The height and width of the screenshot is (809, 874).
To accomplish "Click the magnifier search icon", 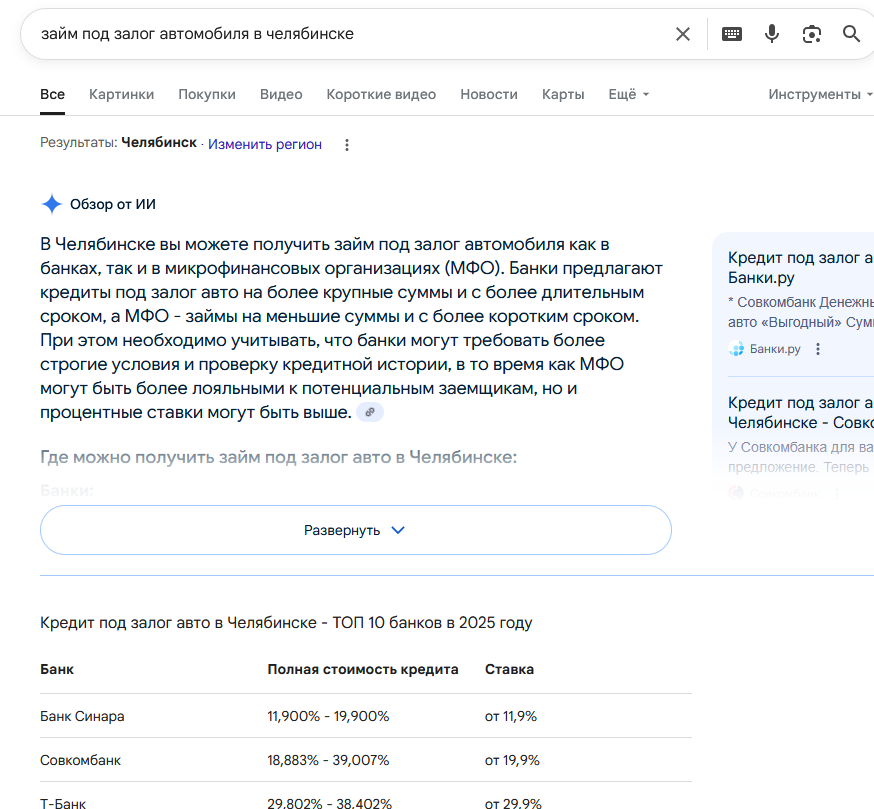I will 851,34.
